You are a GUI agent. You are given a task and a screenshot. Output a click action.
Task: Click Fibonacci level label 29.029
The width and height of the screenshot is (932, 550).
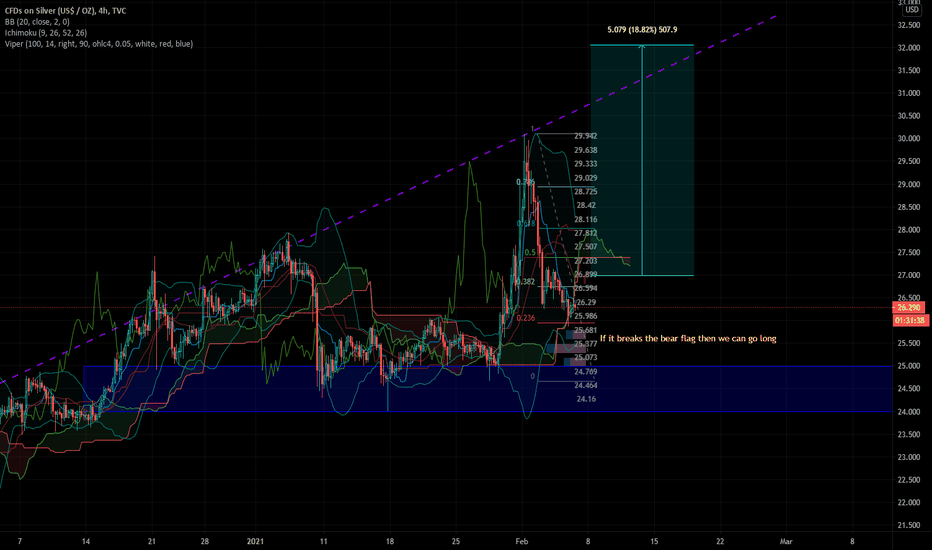tap(585, 178)
